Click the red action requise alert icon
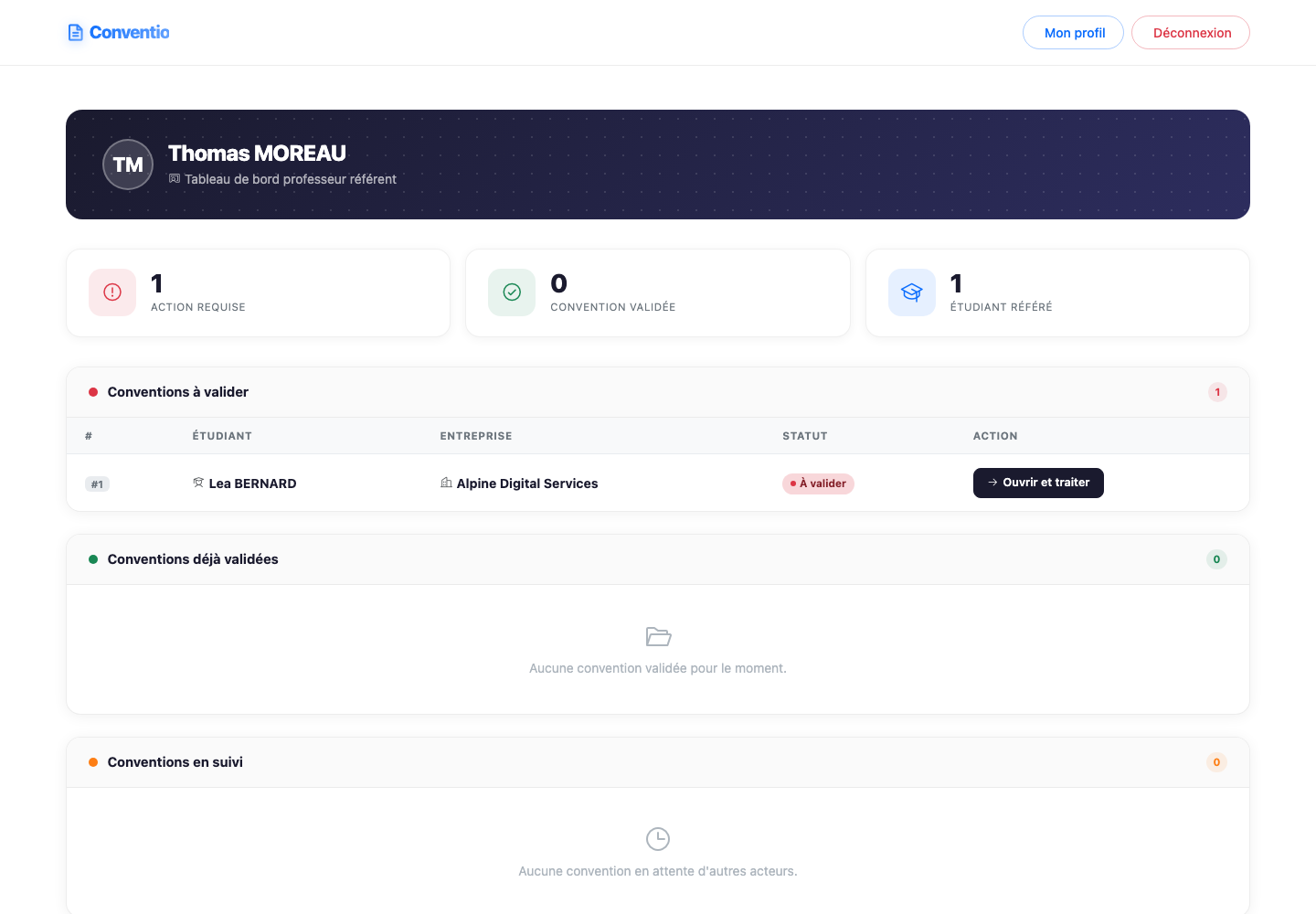The image size is (1316, 914). coord(112,292)
